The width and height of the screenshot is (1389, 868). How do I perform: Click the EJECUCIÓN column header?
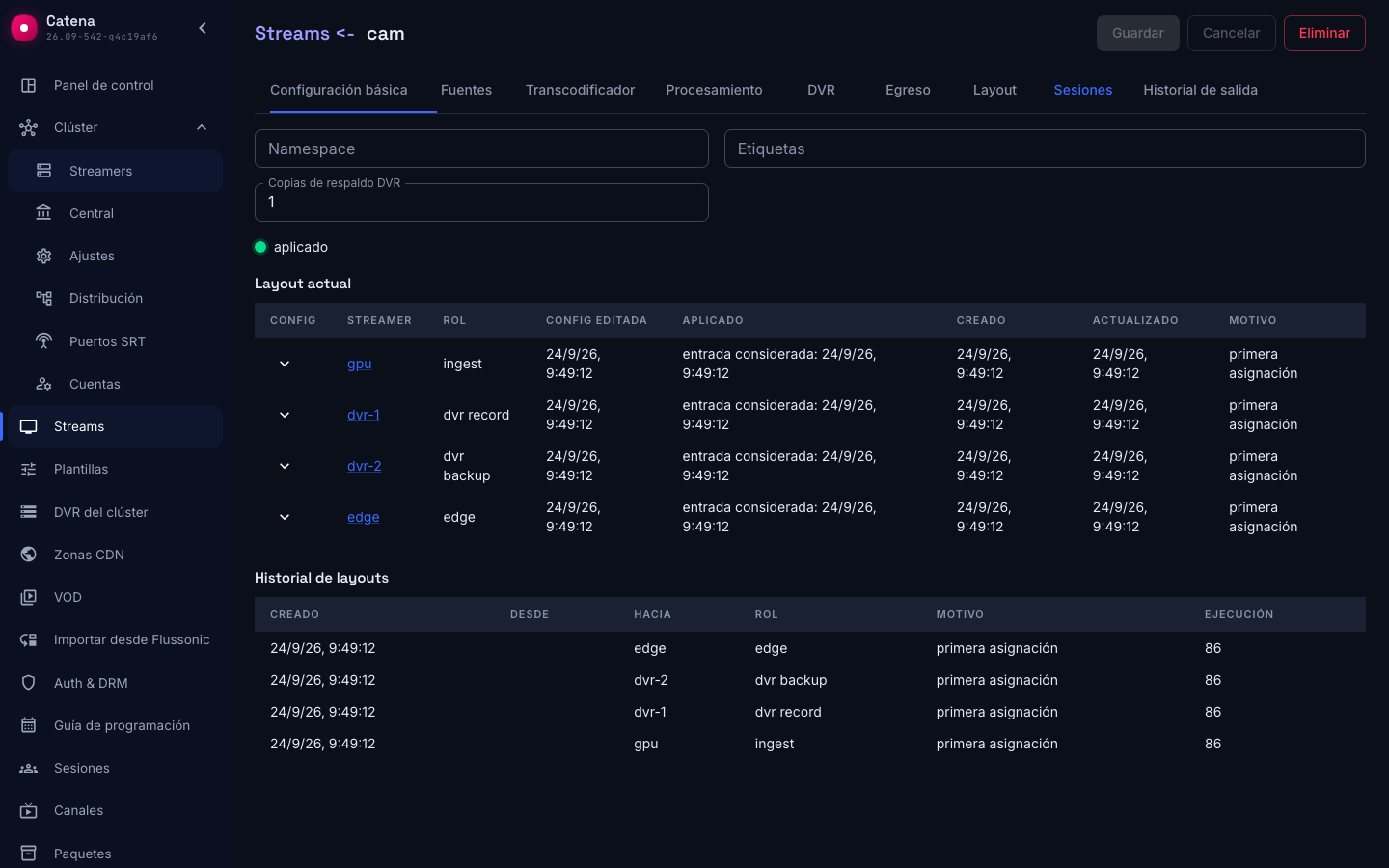click(1239, 614)
